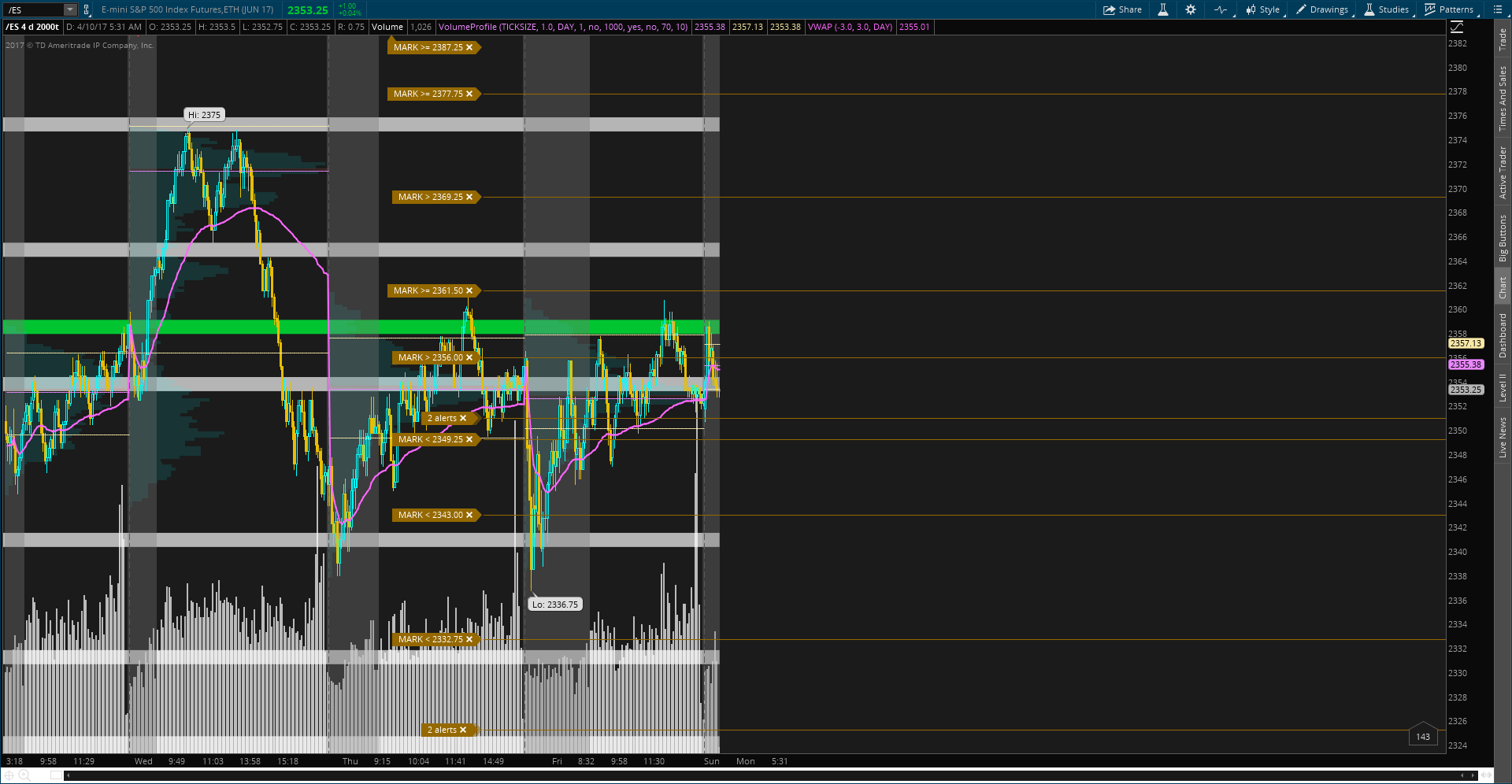Click the VolumeProfile study label

563,27
